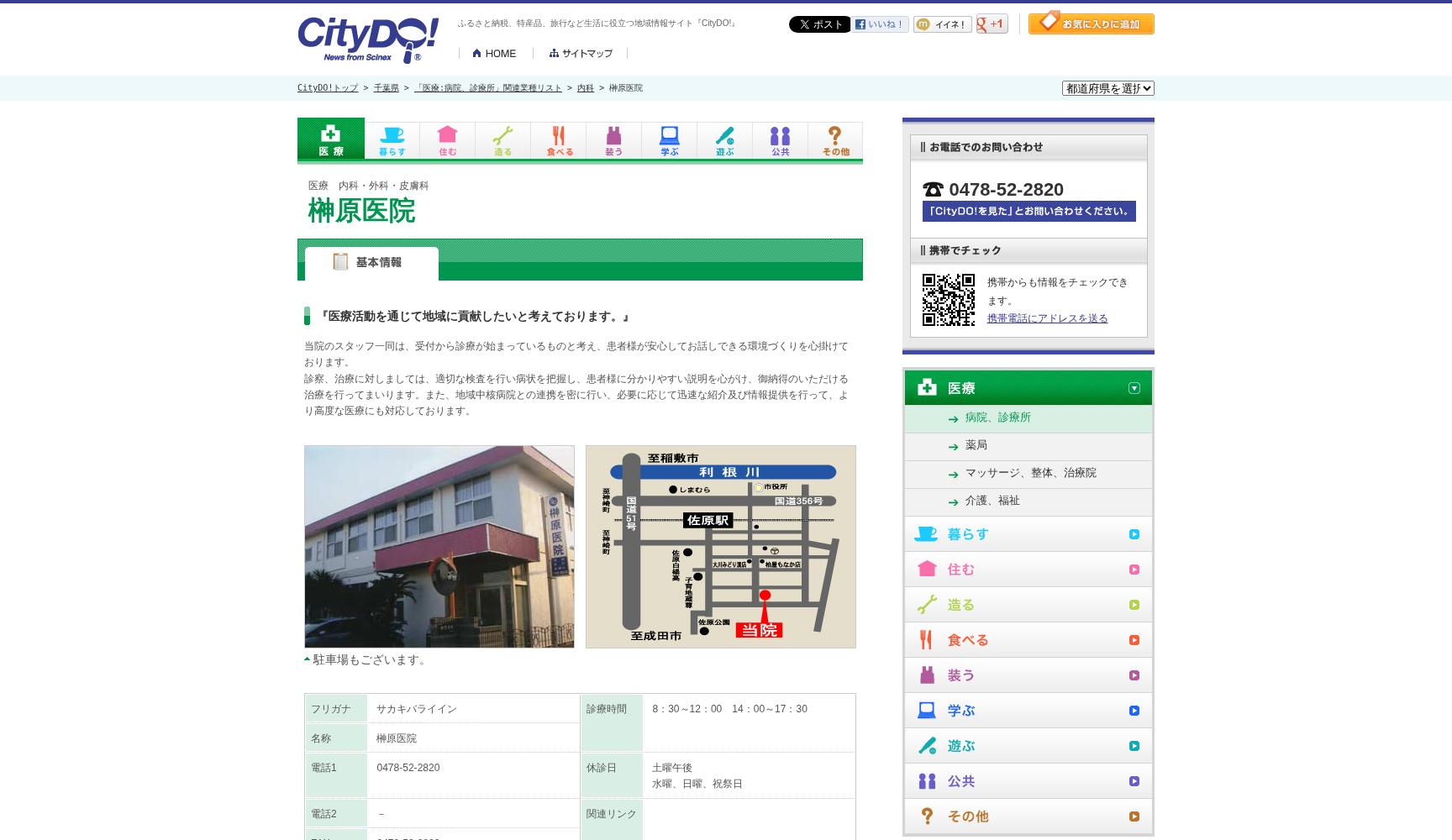Click the 造る wrench icon in sidebar

point(927,605)
